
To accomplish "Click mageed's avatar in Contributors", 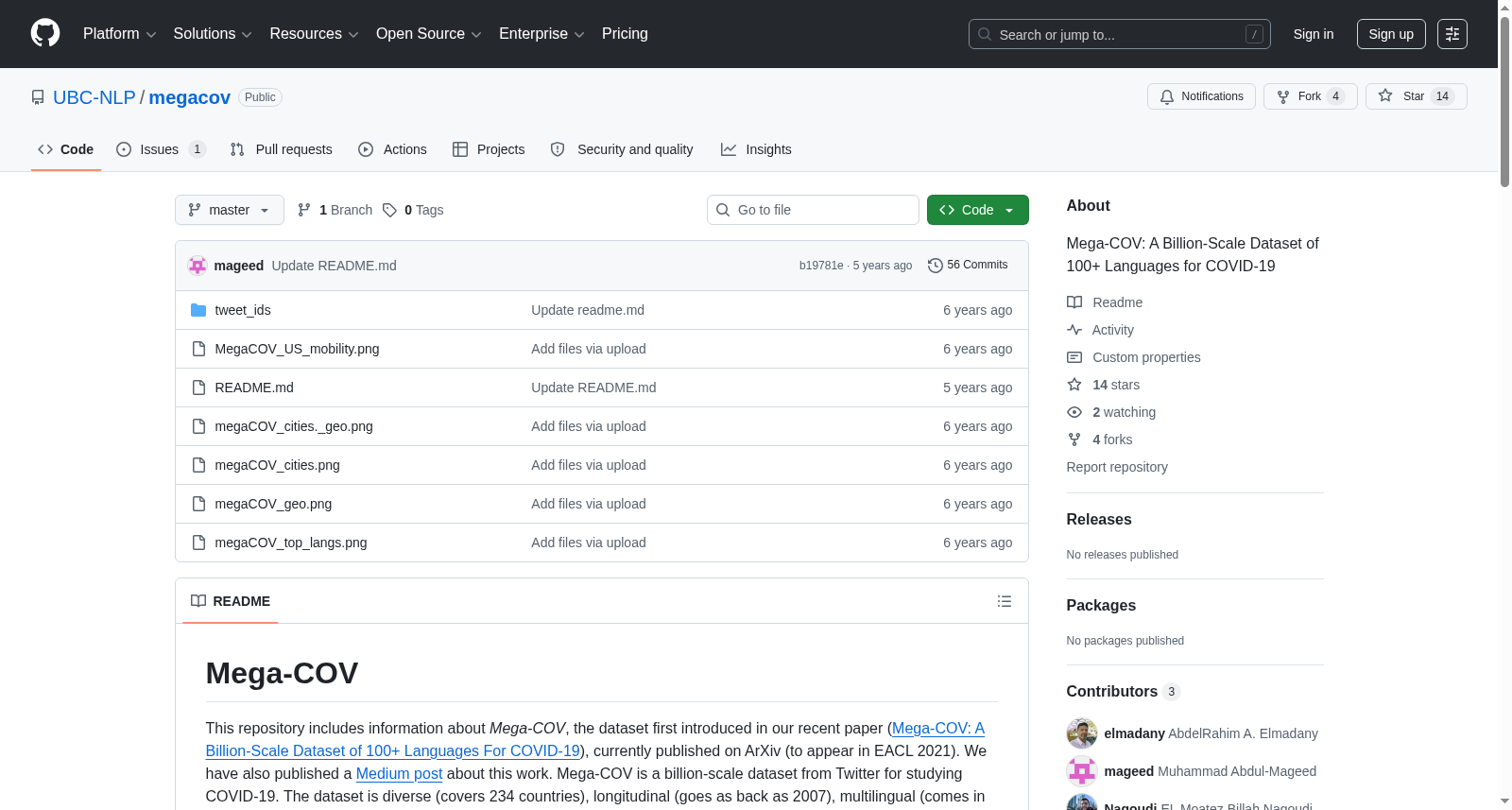I will [1082, 771].
